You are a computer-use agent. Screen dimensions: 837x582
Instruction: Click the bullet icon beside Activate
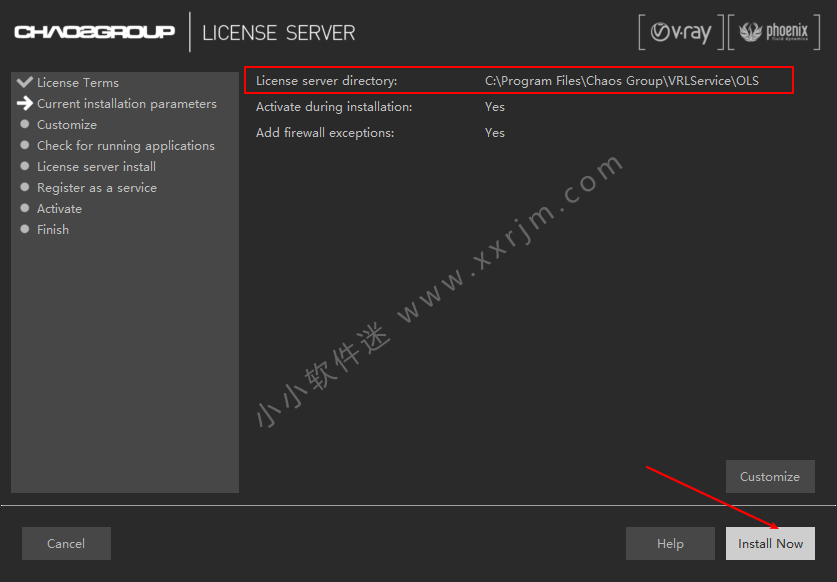[x=25, y=208]
